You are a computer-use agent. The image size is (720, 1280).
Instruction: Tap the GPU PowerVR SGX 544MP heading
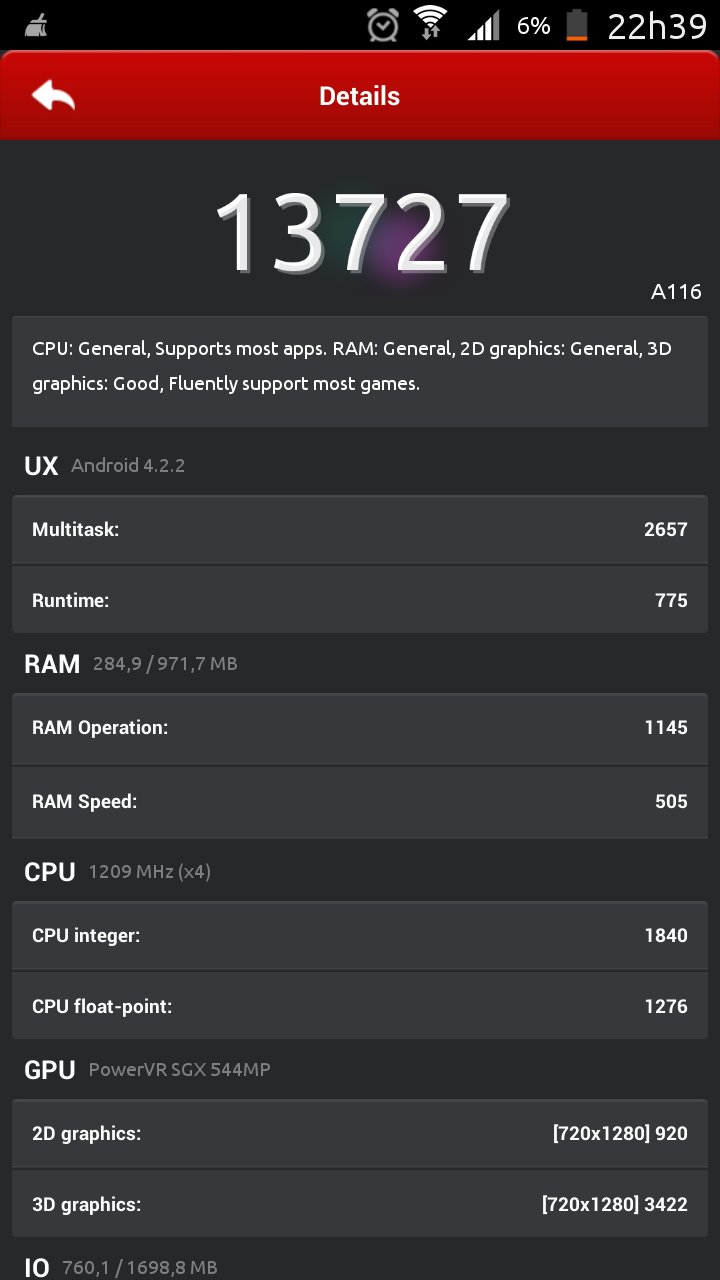click(147, 1070)
